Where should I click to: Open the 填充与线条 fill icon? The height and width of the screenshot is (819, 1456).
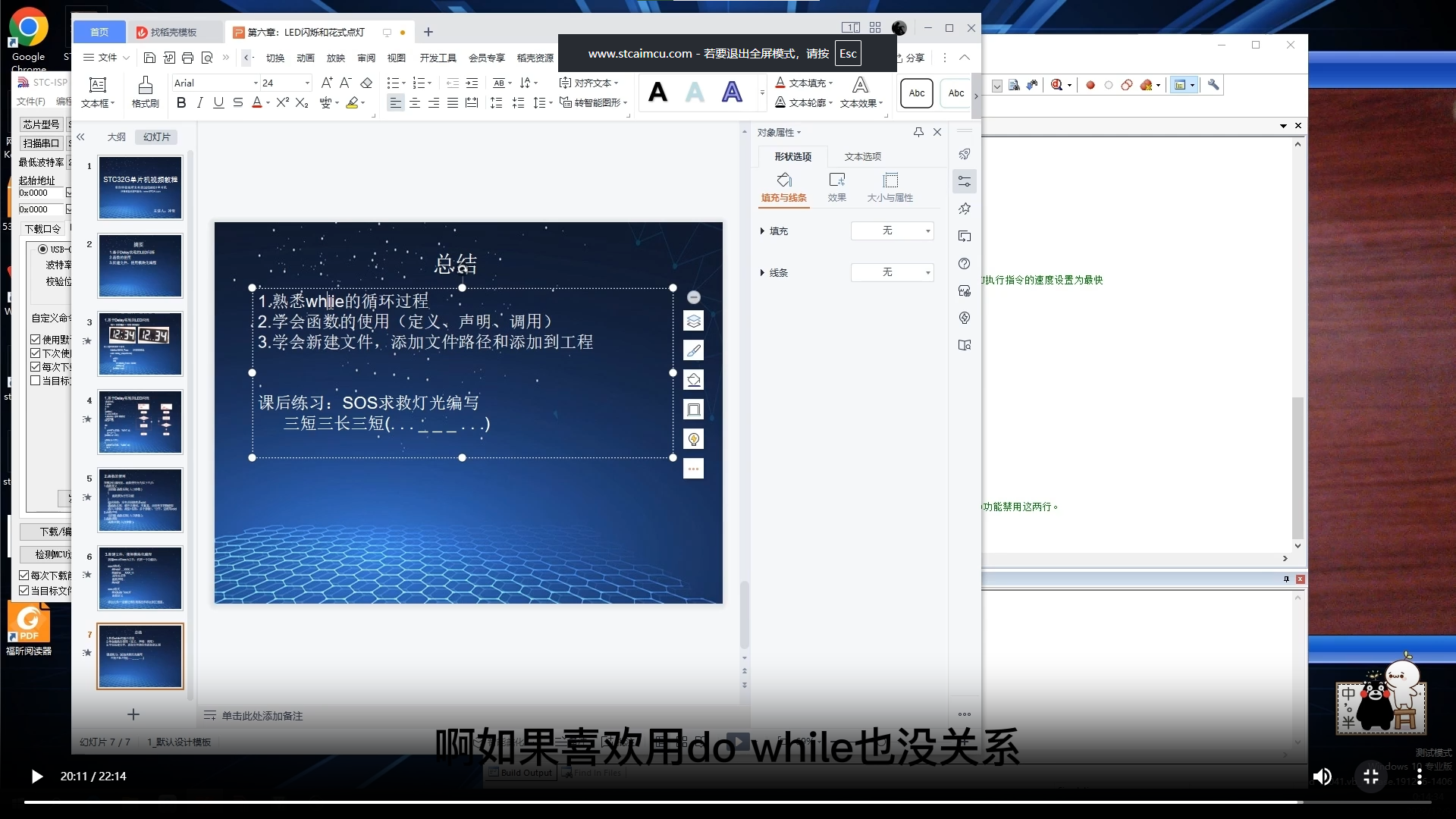coord(784,187)
